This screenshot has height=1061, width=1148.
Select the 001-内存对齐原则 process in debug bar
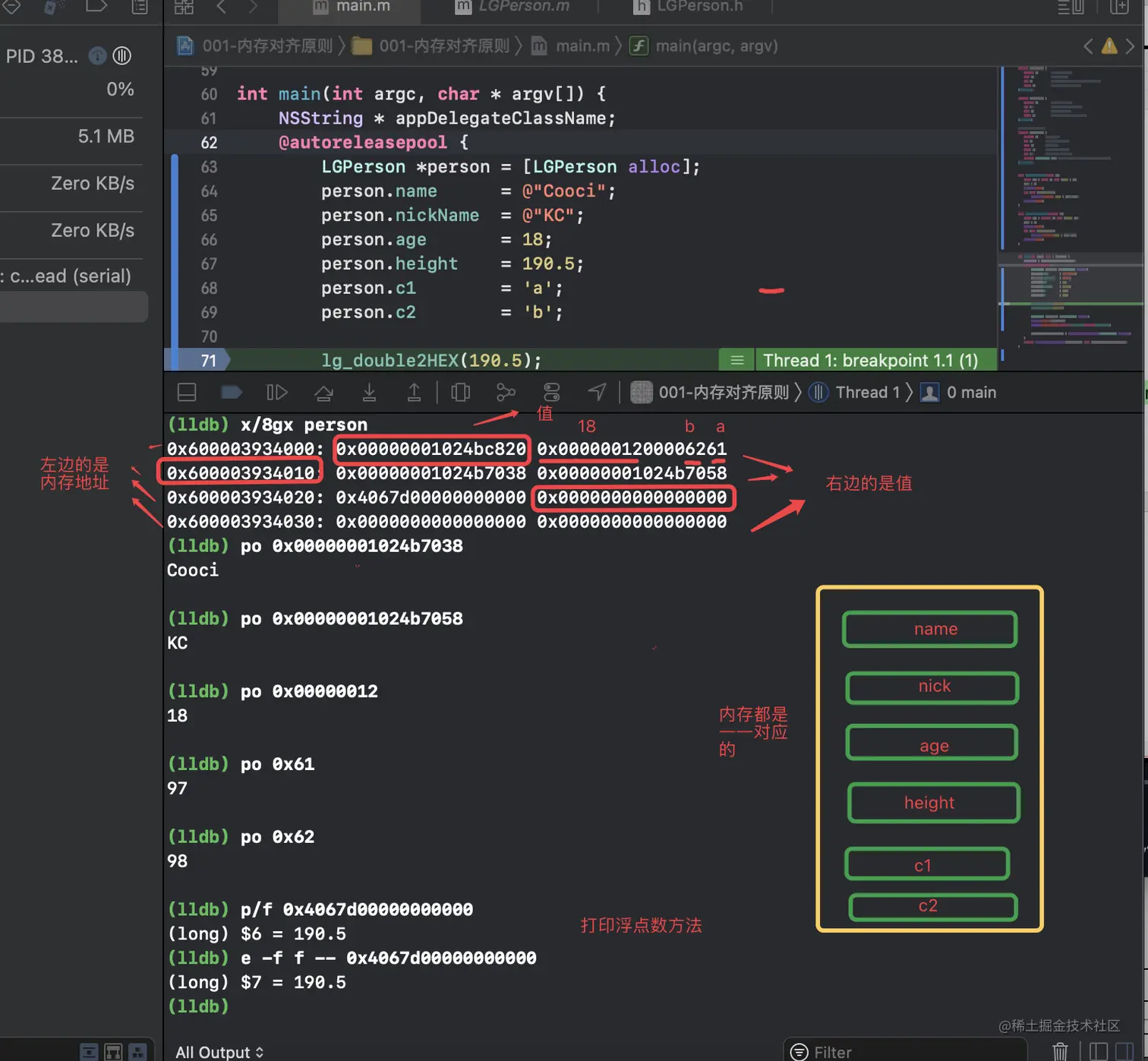pos(710,392)
